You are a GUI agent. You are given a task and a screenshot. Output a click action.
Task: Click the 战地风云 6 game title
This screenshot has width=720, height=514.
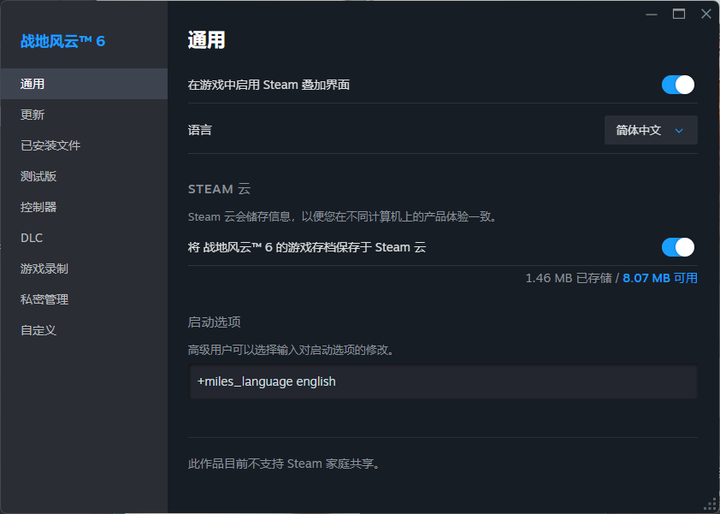click(63, 41)
